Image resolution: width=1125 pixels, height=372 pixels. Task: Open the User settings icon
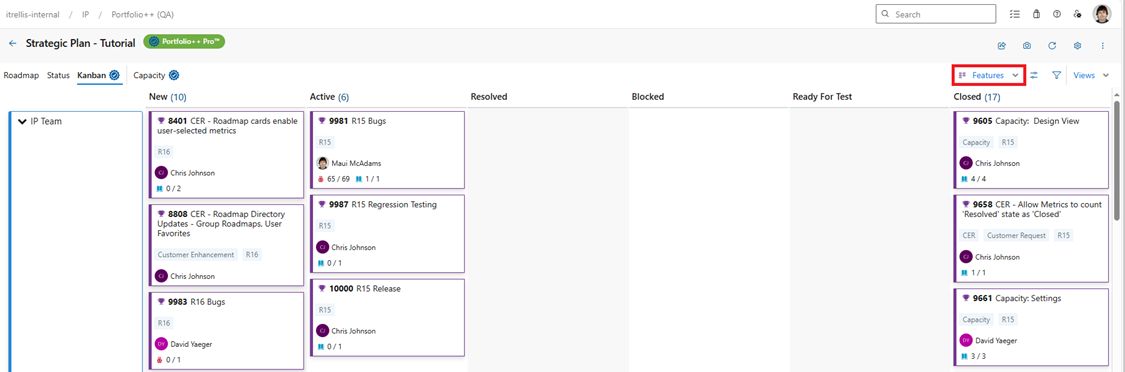[x=1077, y=14]
